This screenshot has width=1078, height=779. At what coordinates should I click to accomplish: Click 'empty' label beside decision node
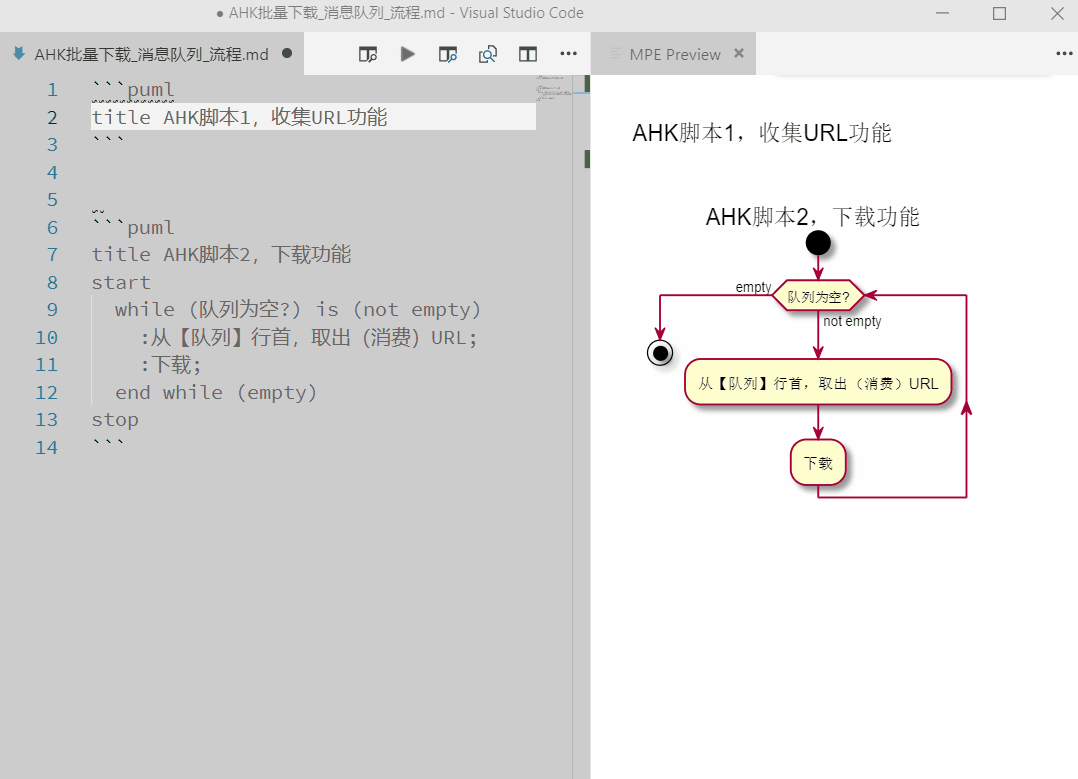pyautogui.click(x=754, y=287)
